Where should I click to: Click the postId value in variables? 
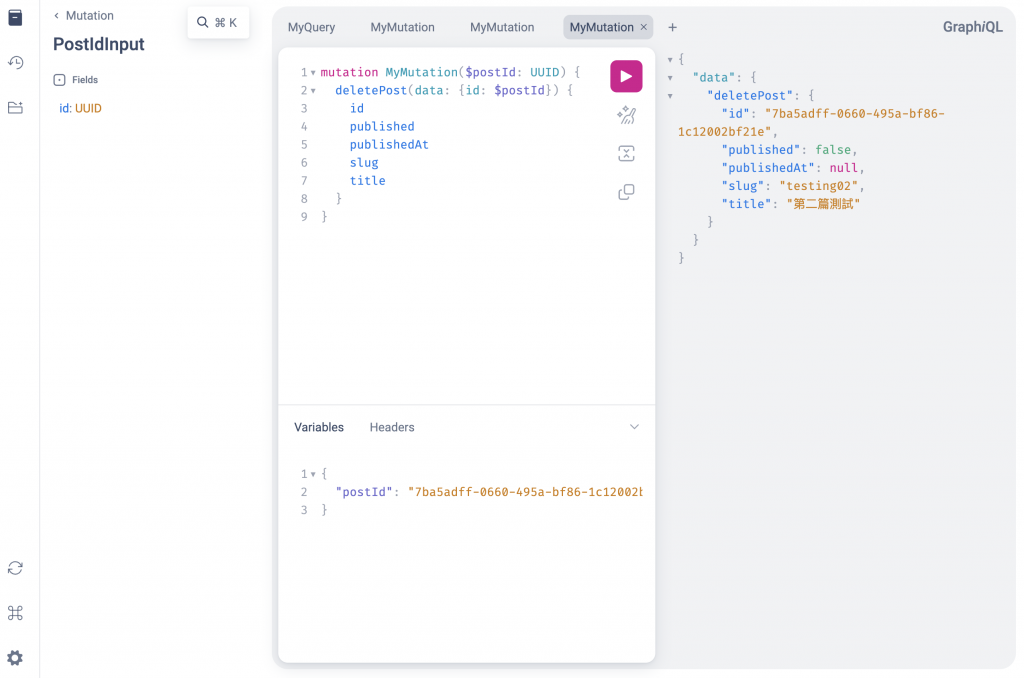[x=525, y=492]
